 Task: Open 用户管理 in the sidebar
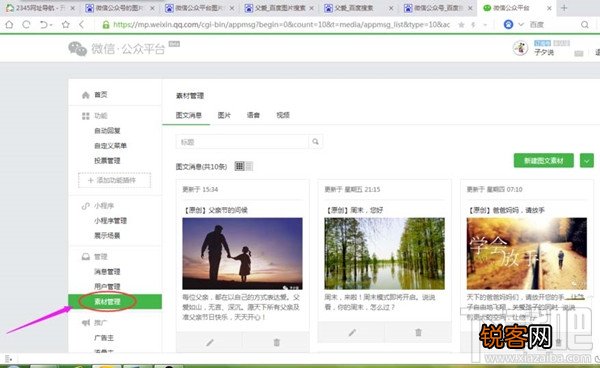(x=107, y=287)
